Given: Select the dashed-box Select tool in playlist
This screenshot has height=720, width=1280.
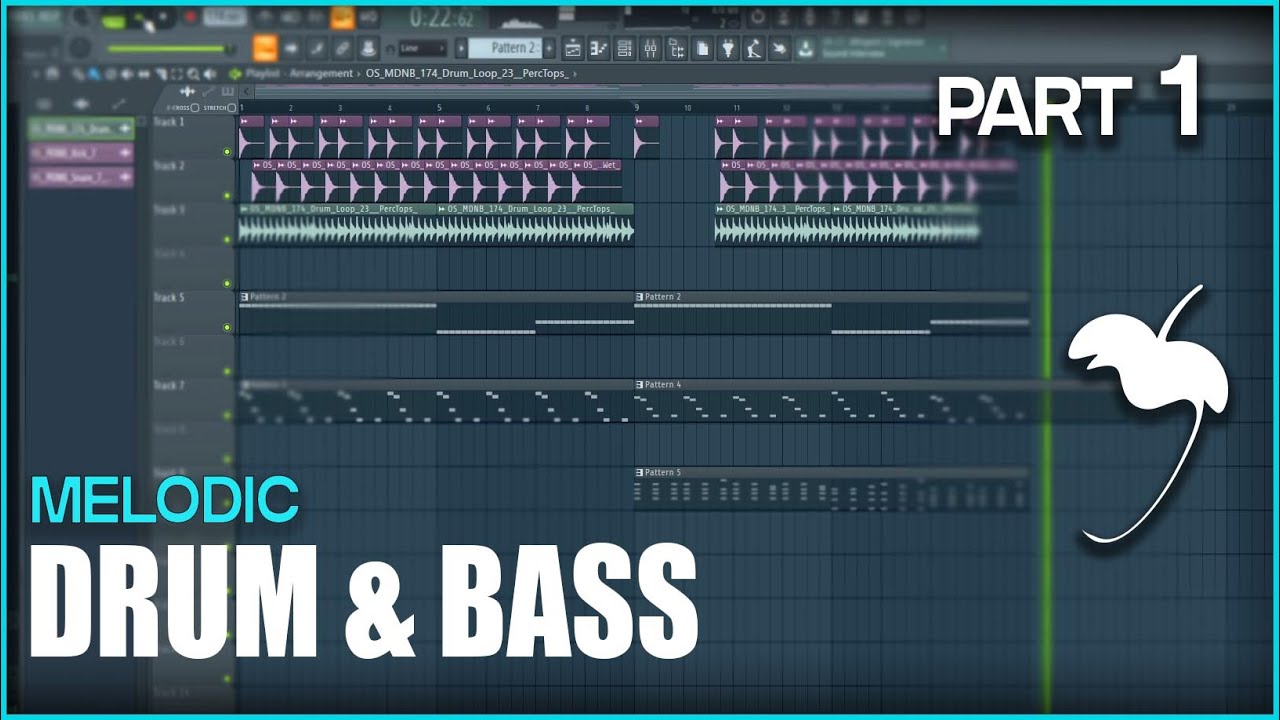Looking at the screenshot, I should click(177, 74).
